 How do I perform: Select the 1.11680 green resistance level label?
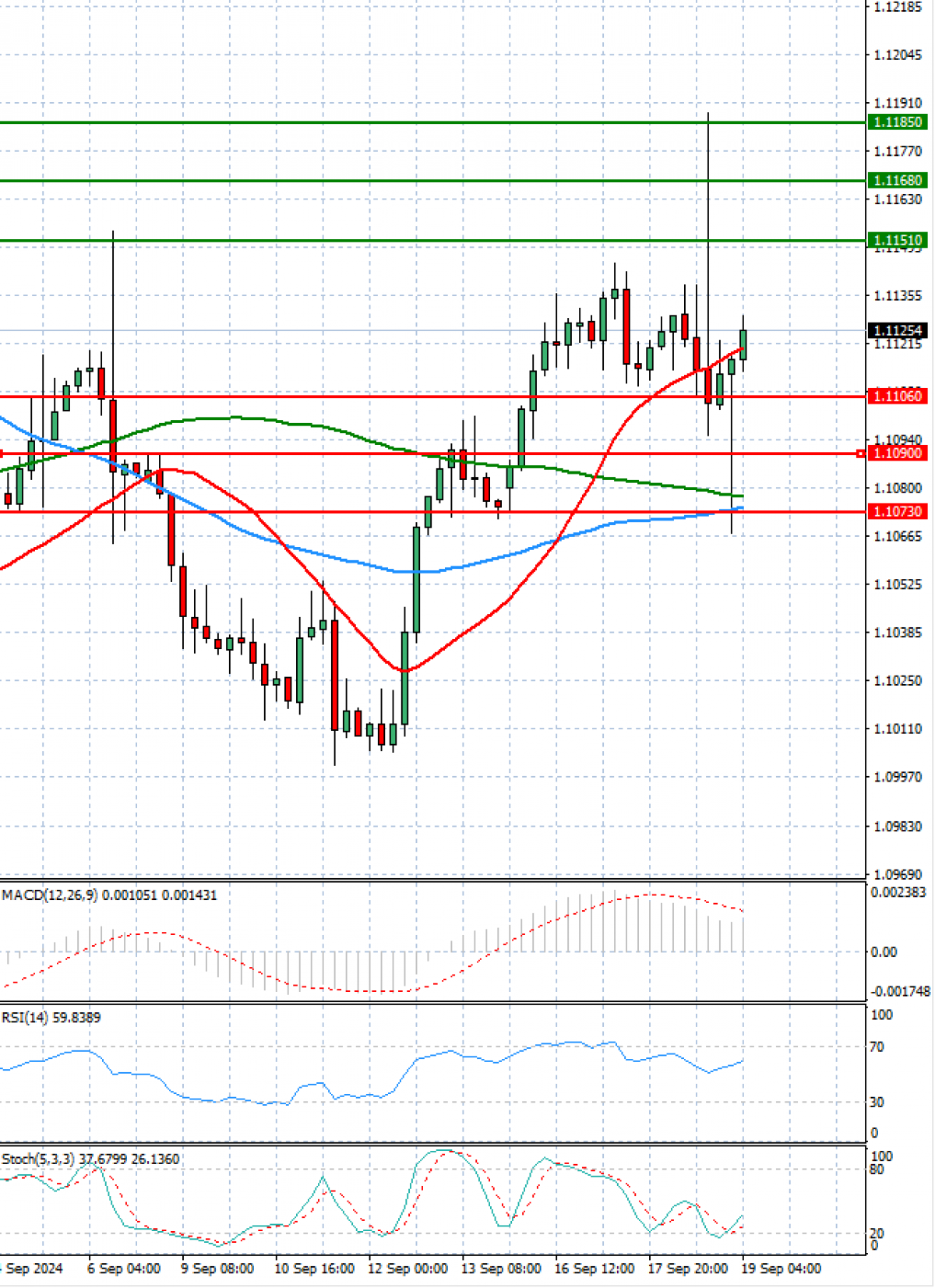pos(898,181)
